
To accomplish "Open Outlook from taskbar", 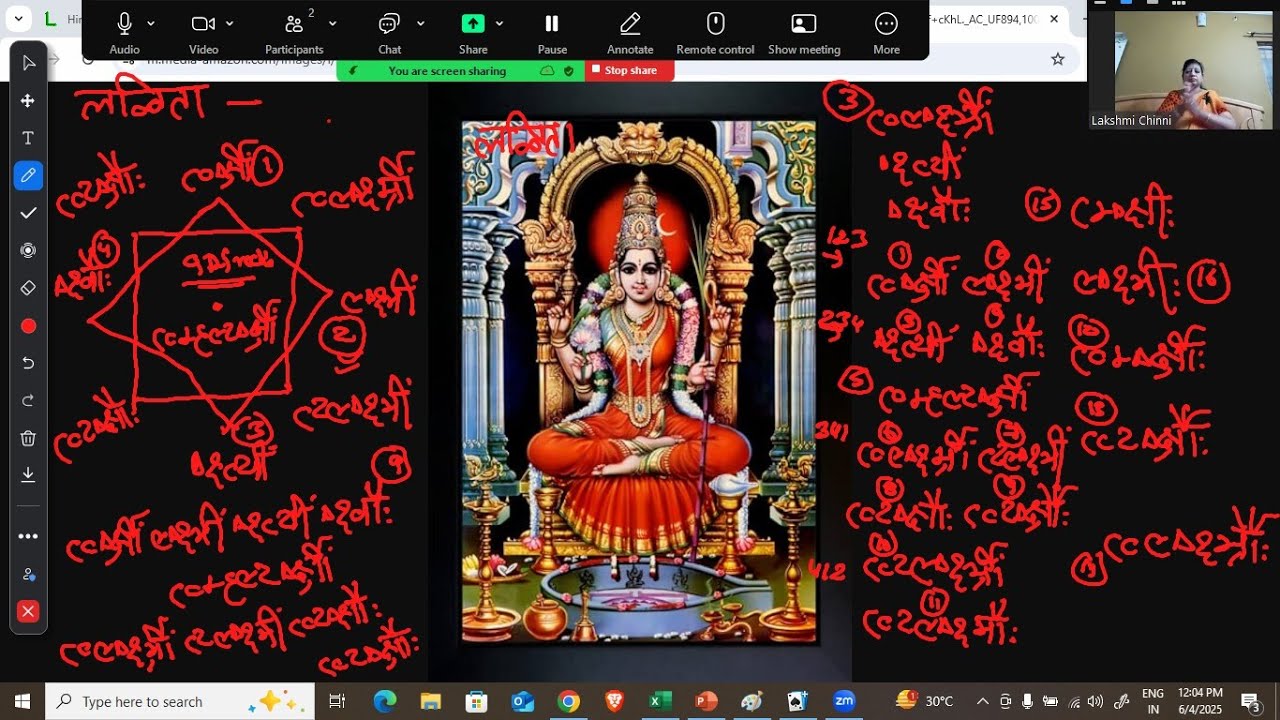I will 523,701.
